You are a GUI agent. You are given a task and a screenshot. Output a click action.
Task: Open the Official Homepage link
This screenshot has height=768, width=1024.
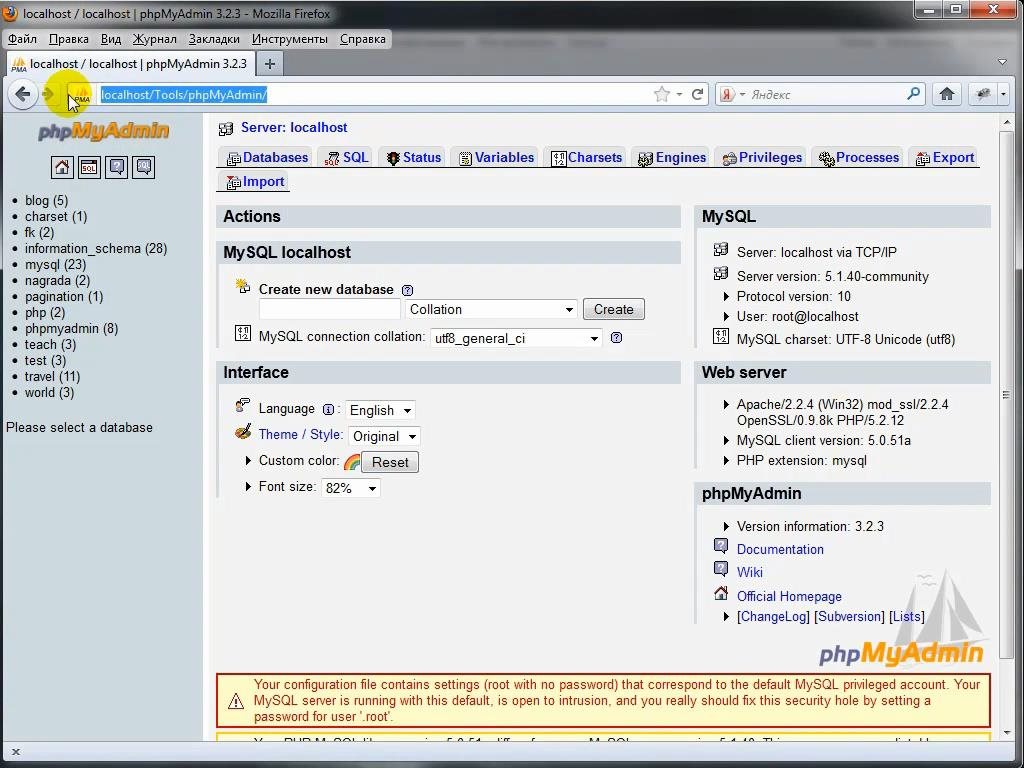tap(789, 596)
